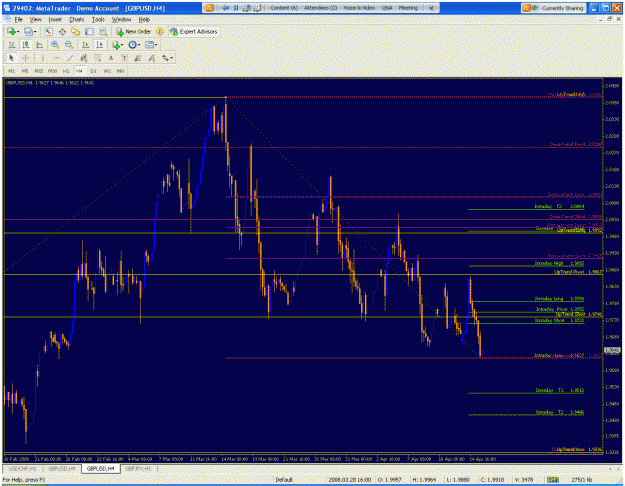The height and width of the screenshot is (486, 625).
Task: Click the New Order button
Action: click(x=133, y=31)
